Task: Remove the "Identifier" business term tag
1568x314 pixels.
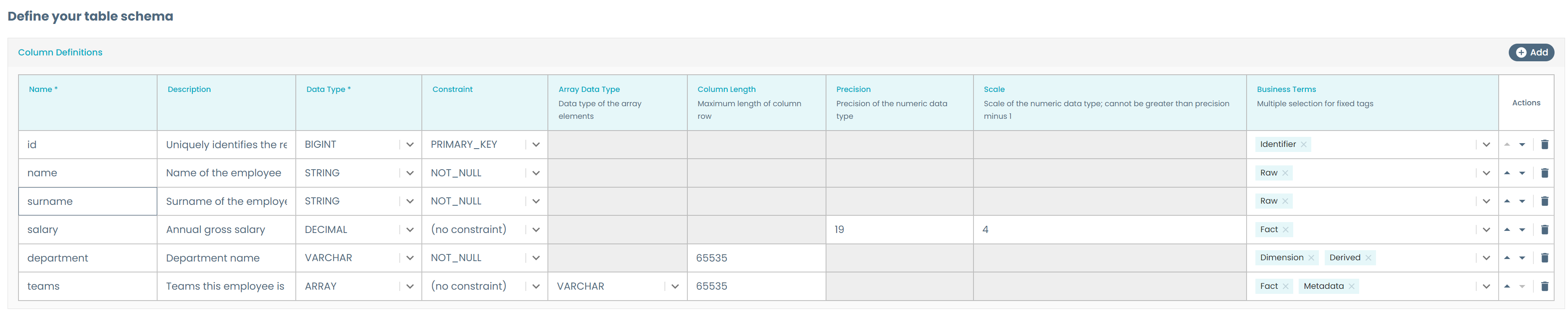Action: click(x=1304, y=144)
